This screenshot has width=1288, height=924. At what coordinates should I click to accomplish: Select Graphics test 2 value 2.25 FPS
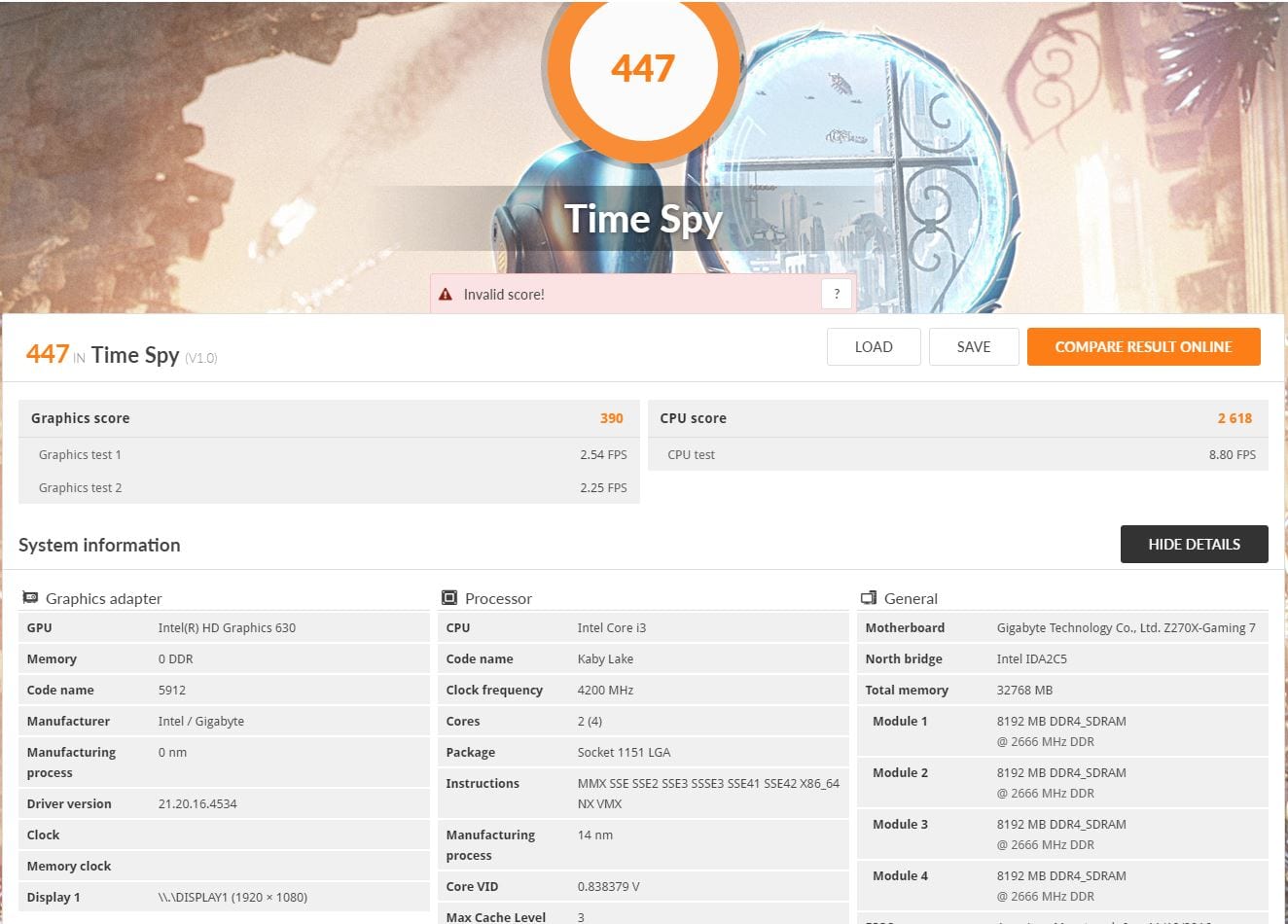coord(603,487)
